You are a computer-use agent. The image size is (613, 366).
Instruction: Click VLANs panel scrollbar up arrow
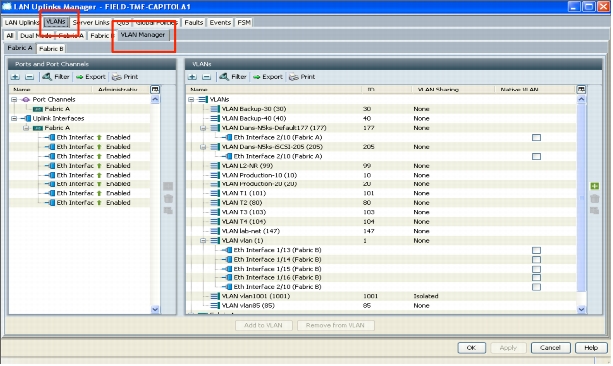pyautogui.click(x=581, y=99)
